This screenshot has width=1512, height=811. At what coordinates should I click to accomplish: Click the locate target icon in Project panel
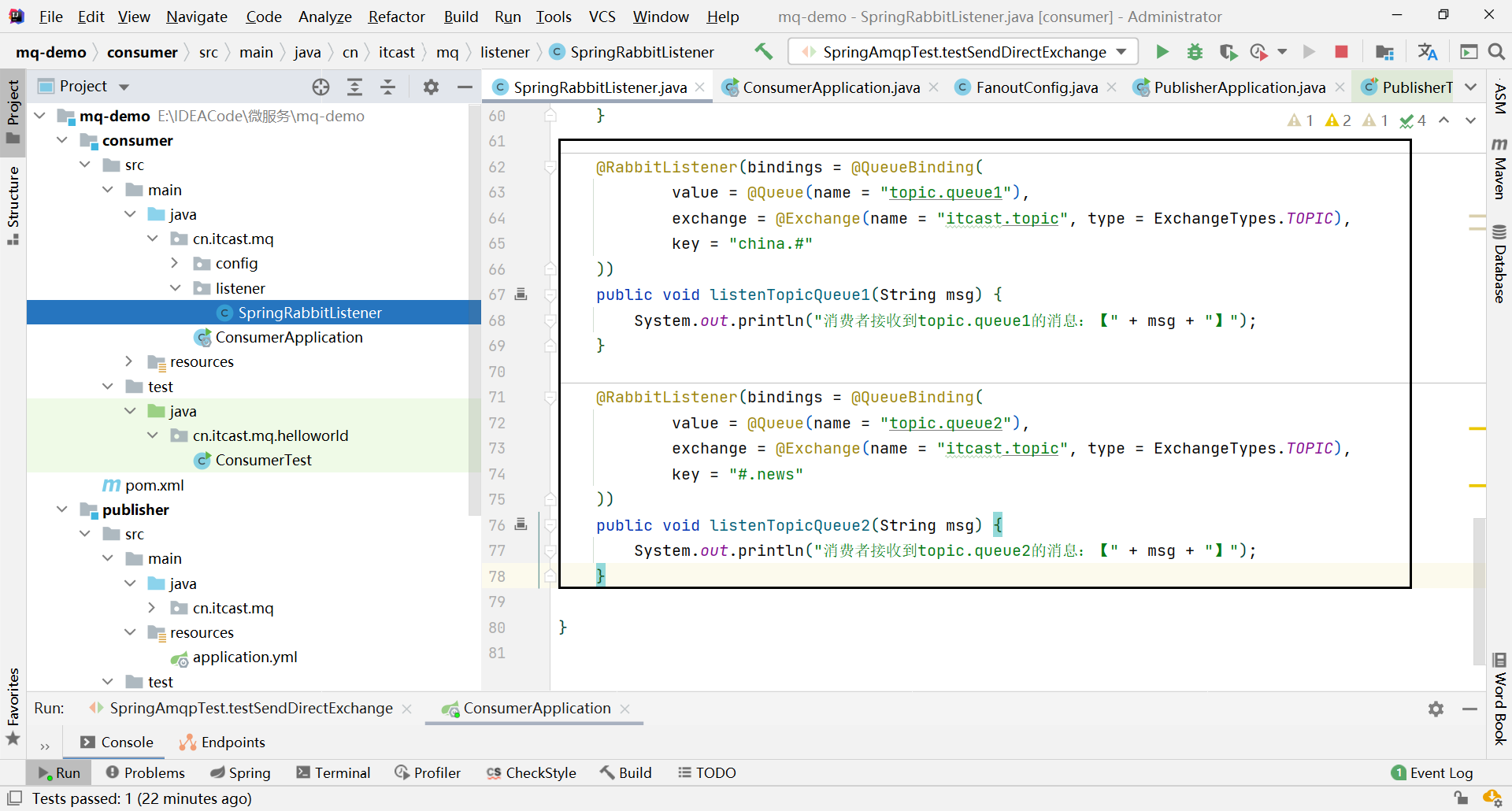pos(321,87)
